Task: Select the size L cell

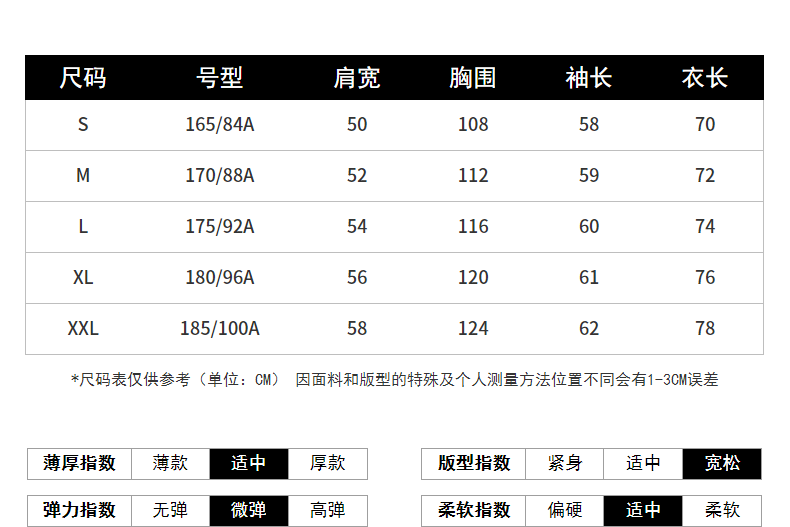Action: 83,226
